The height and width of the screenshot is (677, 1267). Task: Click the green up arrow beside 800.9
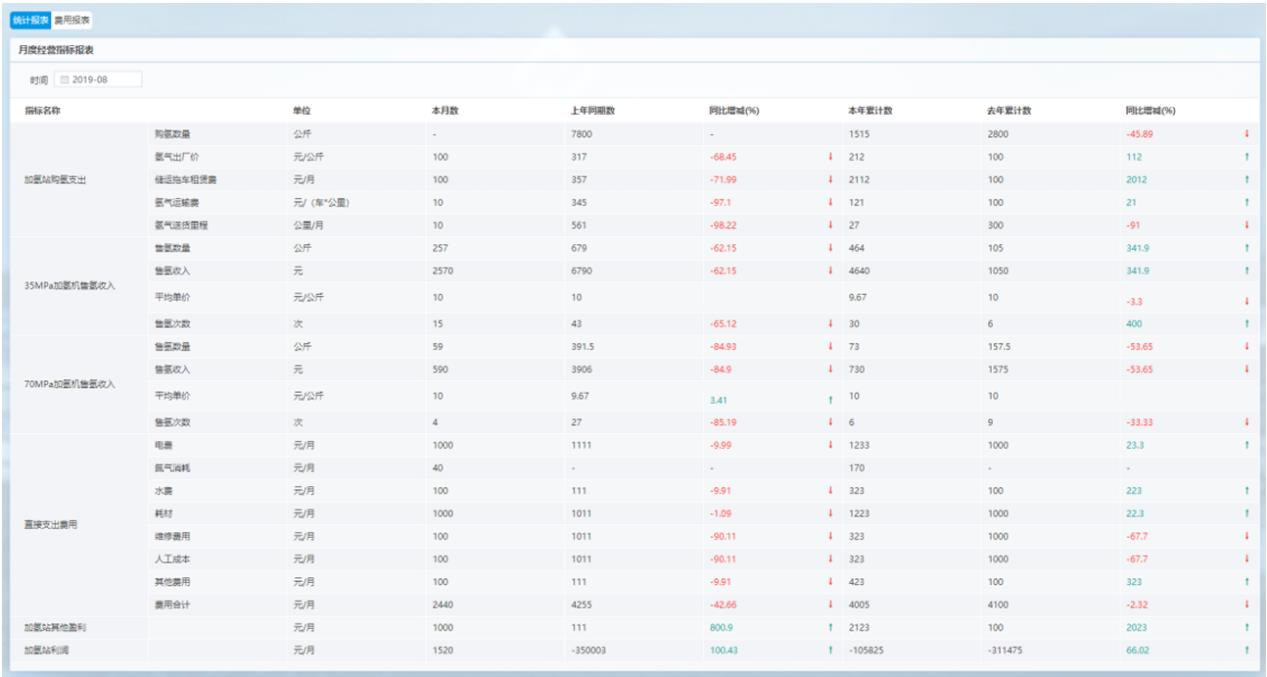829,627
